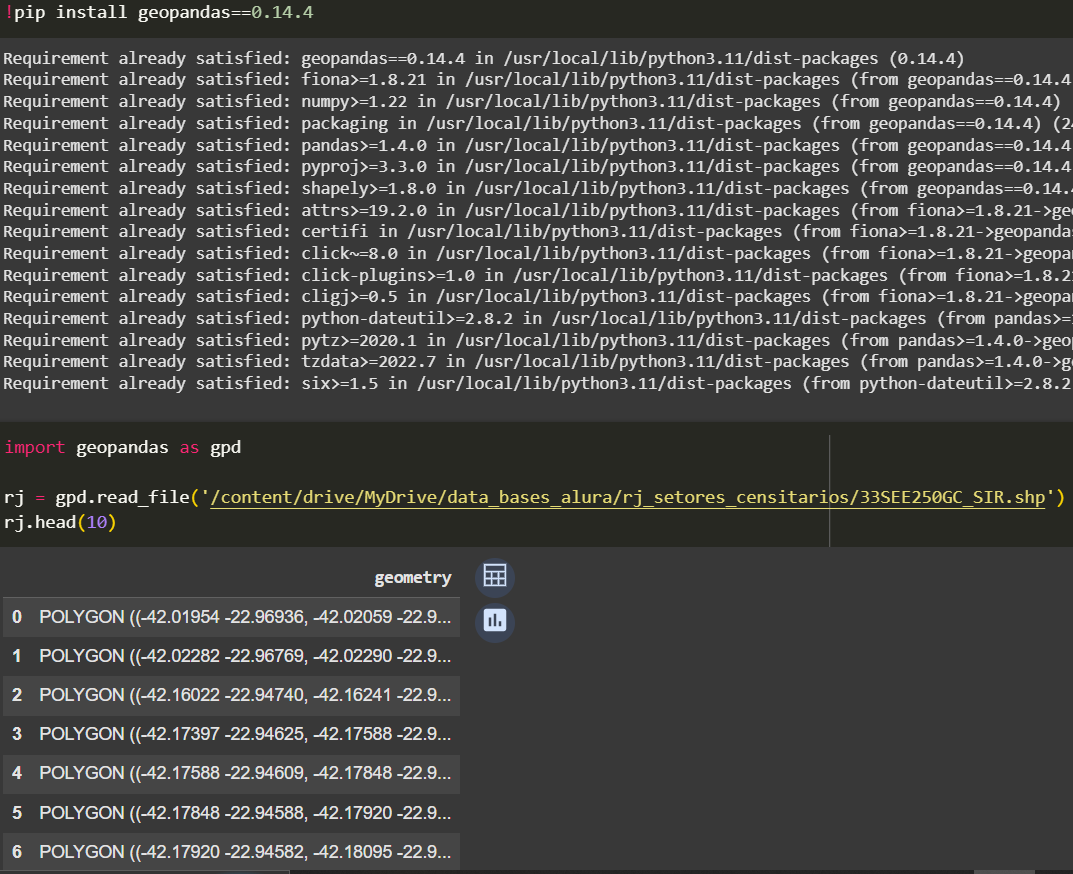Select row 2 geometry cell starting -42.16022

[245, 695]
